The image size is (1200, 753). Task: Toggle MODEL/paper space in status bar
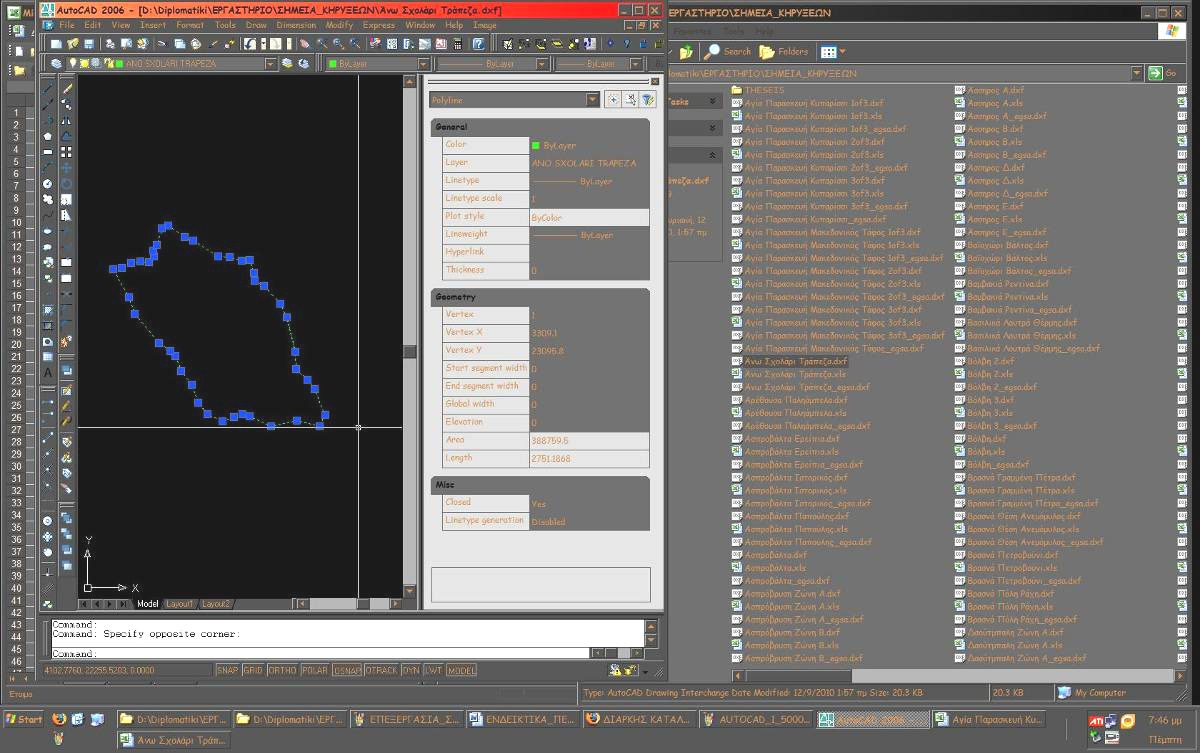tap(462, 671)
